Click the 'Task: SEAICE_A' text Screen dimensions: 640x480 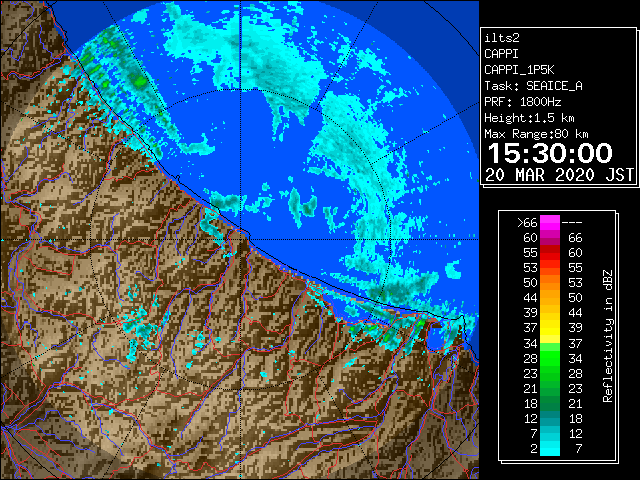point(533,86)
